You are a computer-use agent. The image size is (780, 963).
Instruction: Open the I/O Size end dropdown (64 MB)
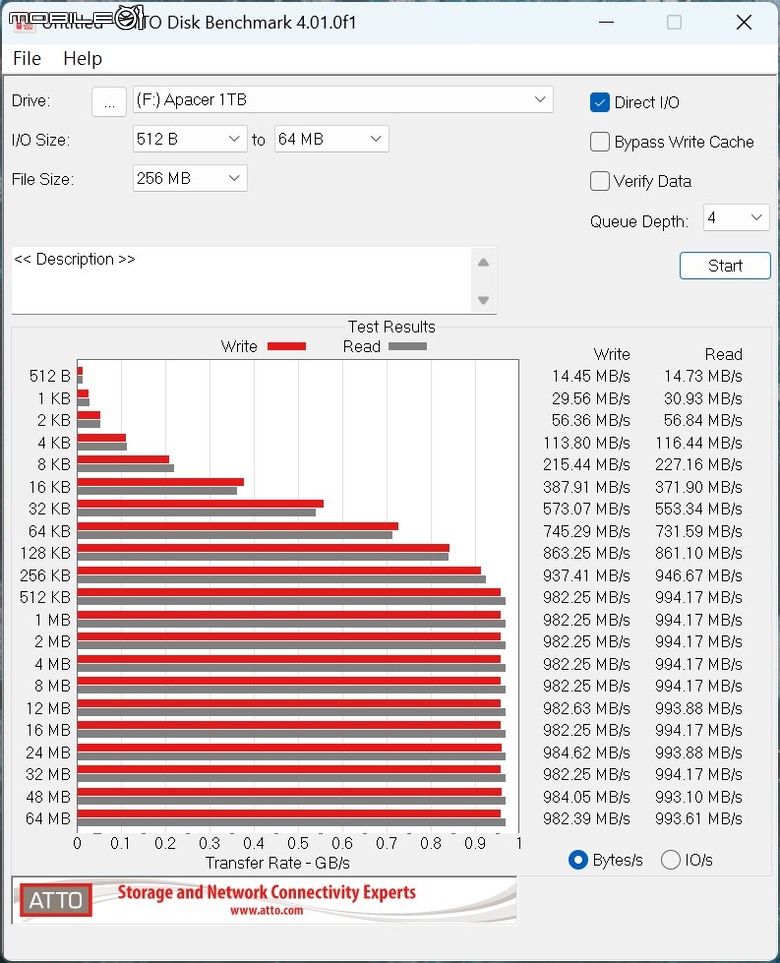(x=331, y=139)
